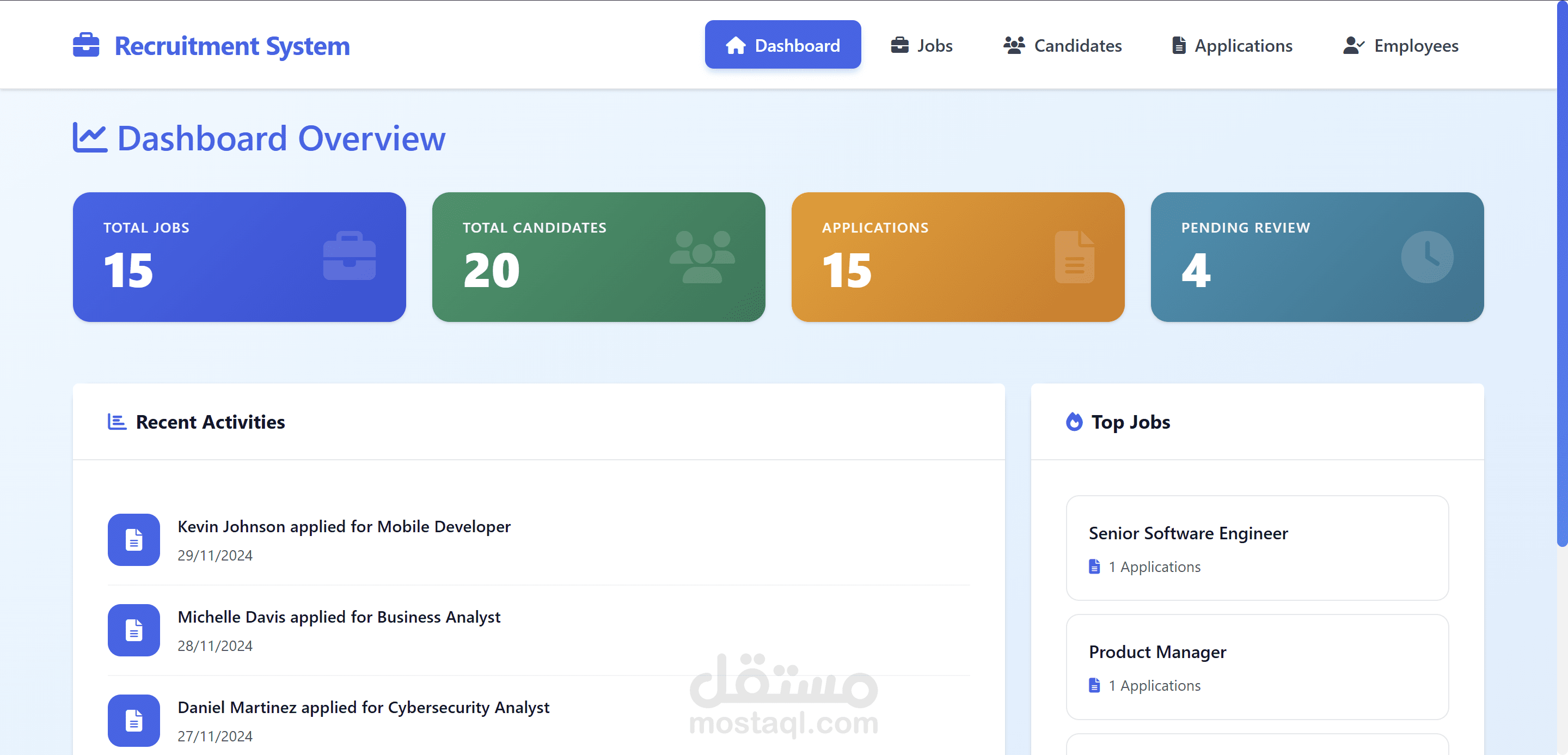Click the person-check icon next to Employees
This screenshot has width=1568, height=755.
1352,45
